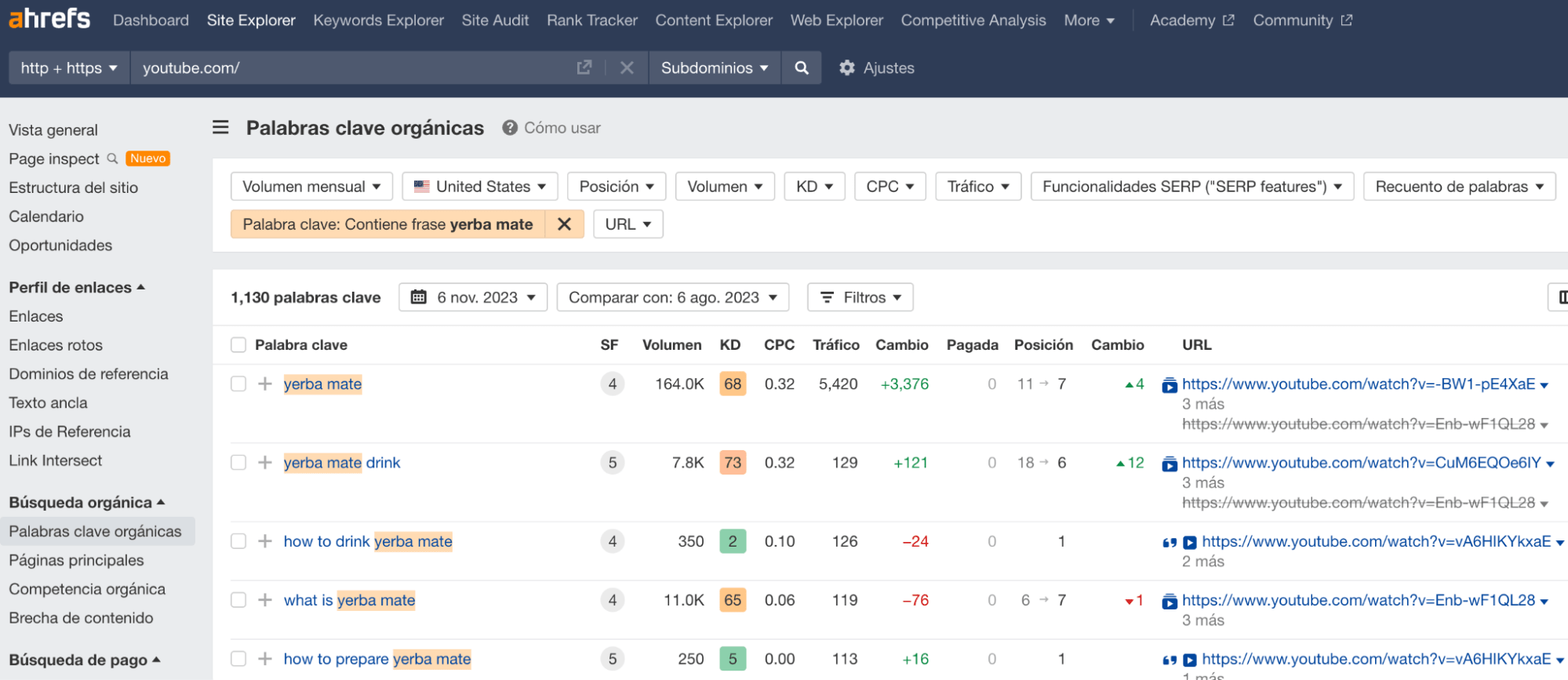1568x680 pixels.
Task: Click the columns icon at table right edge
Action: point(1559,297)
